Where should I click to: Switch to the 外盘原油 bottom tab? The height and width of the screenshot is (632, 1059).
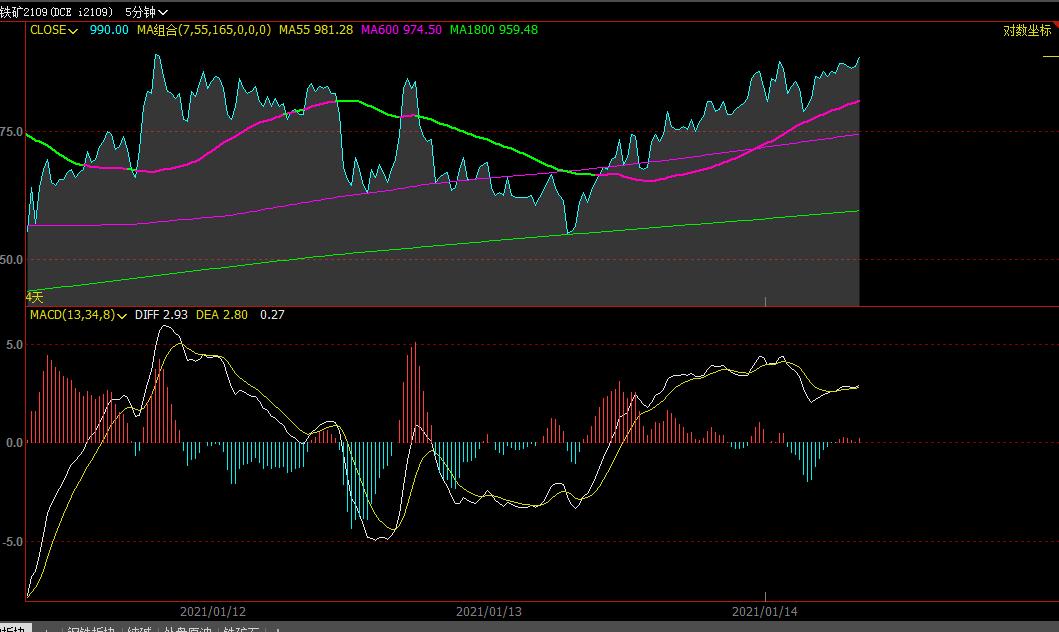coord(188,628)
